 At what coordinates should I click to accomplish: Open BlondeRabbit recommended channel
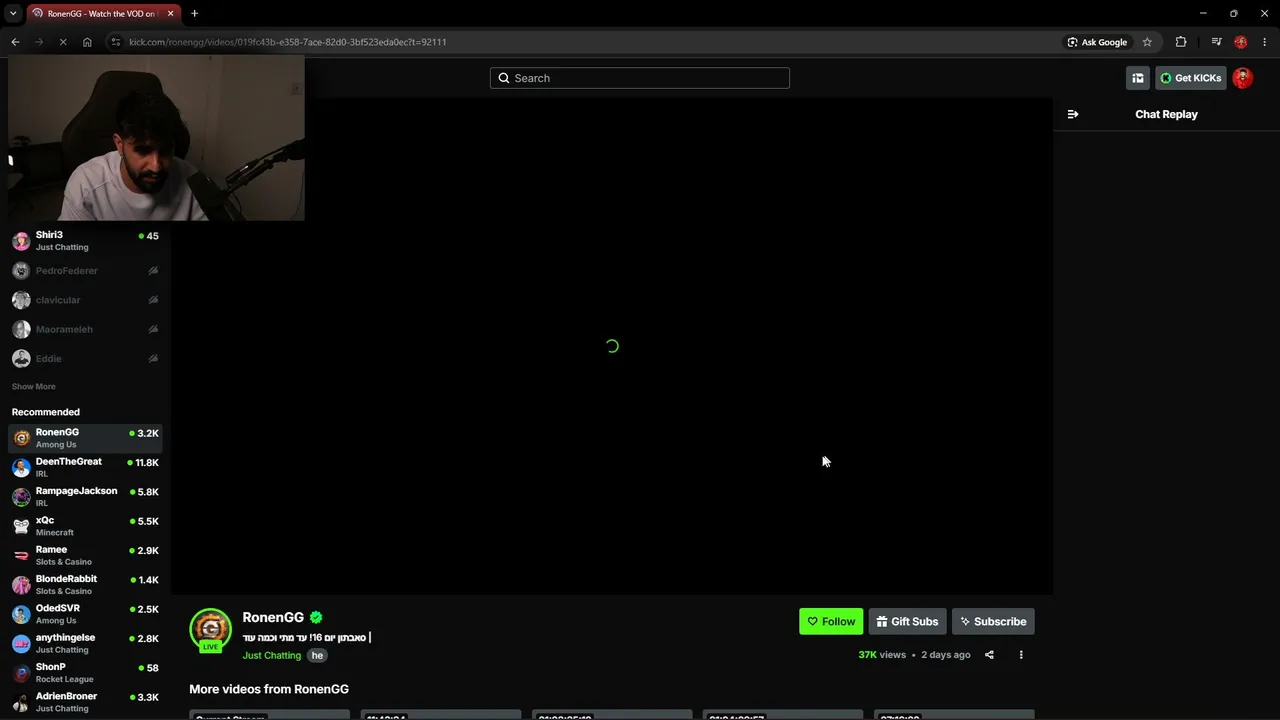click(x=85, y=584)
